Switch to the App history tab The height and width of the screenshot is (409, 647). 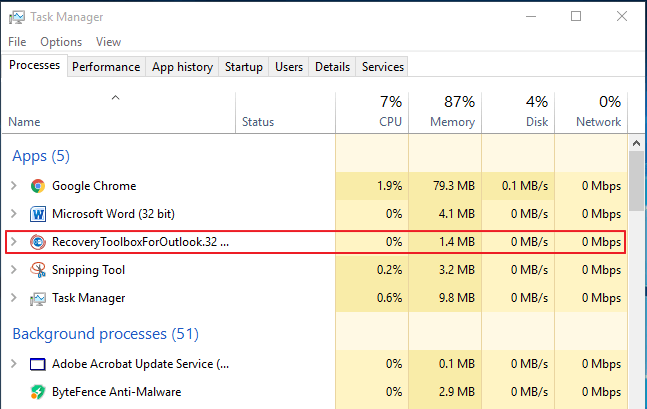pos(182,67)
